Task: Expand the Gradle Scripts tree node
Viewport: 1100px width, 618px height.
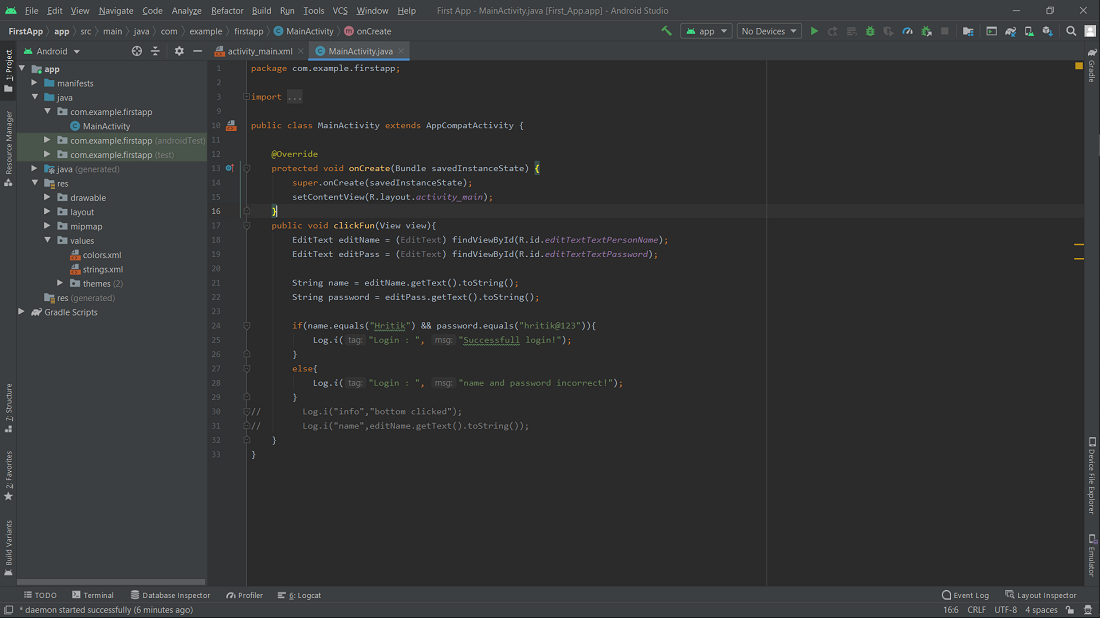Action: pyautogui.click(x=22, y=312)
